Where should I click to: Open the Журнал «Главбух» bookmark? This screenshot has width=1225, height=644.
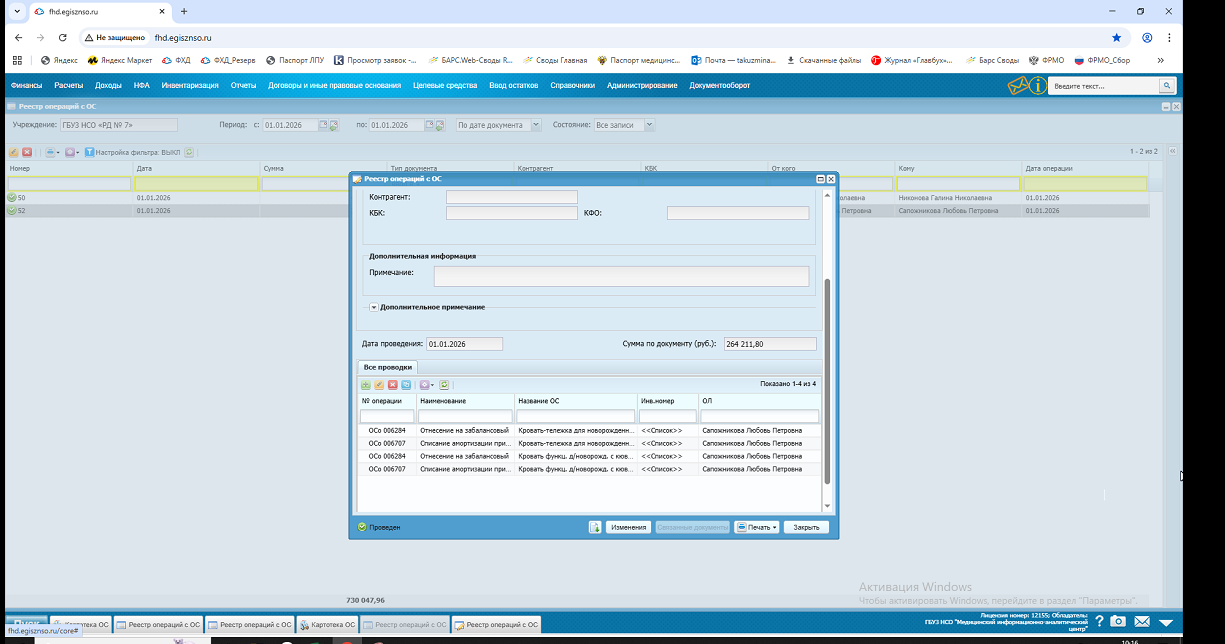(x=910, y=60)
